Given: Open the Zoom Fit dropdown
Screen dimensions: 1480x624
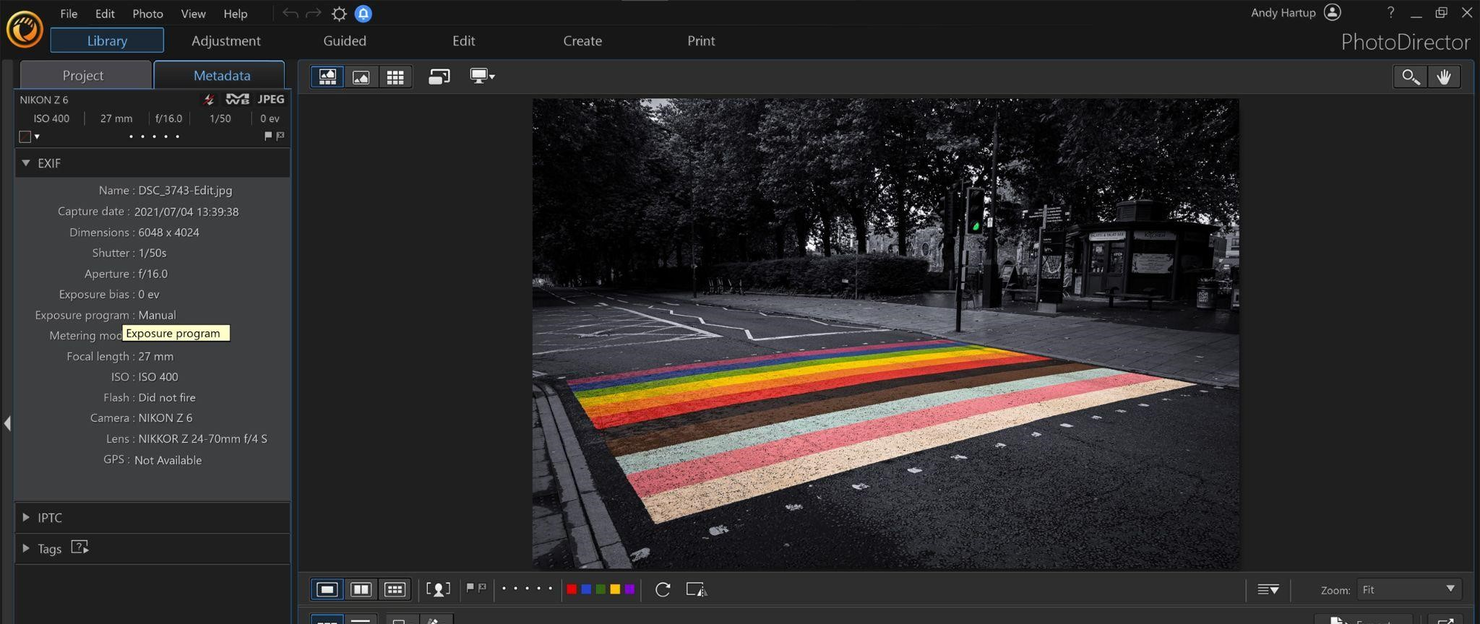Looking at the screenshot, I should [1408, 590].
